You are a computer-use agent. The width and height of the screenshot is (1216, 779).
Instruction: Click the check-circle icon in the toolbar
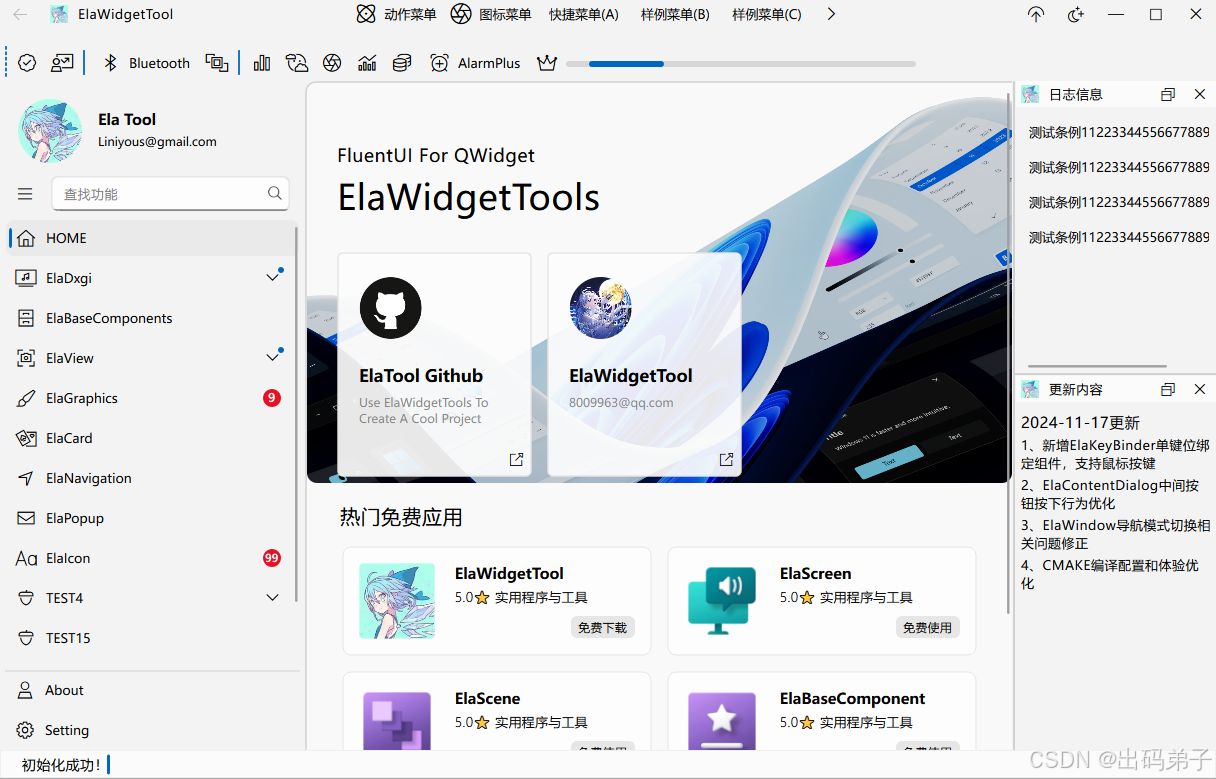pyautogui.click(x=28, y=63)
